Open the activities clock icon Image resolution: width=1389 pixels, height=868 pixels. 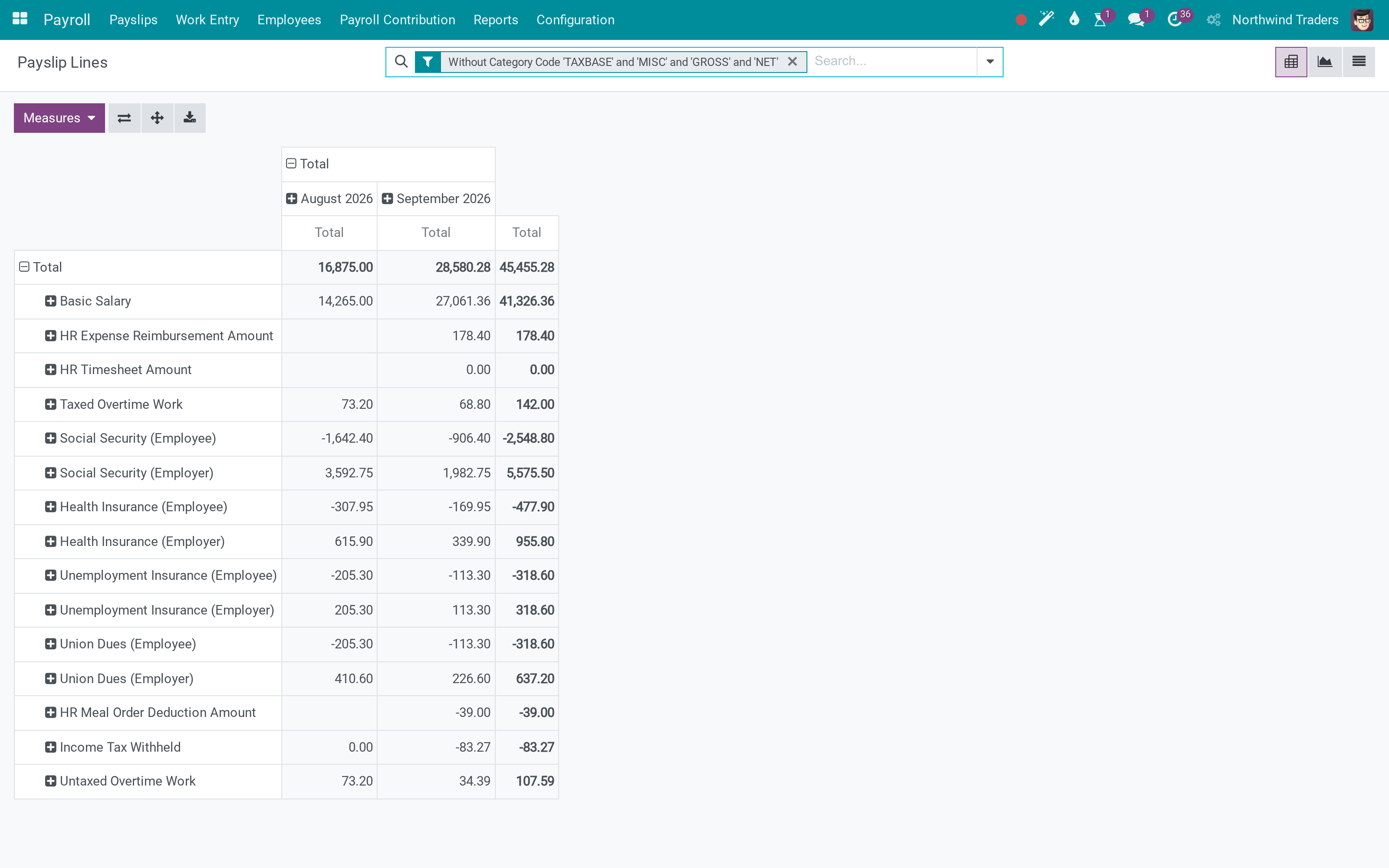click(x=1174, y=20)
